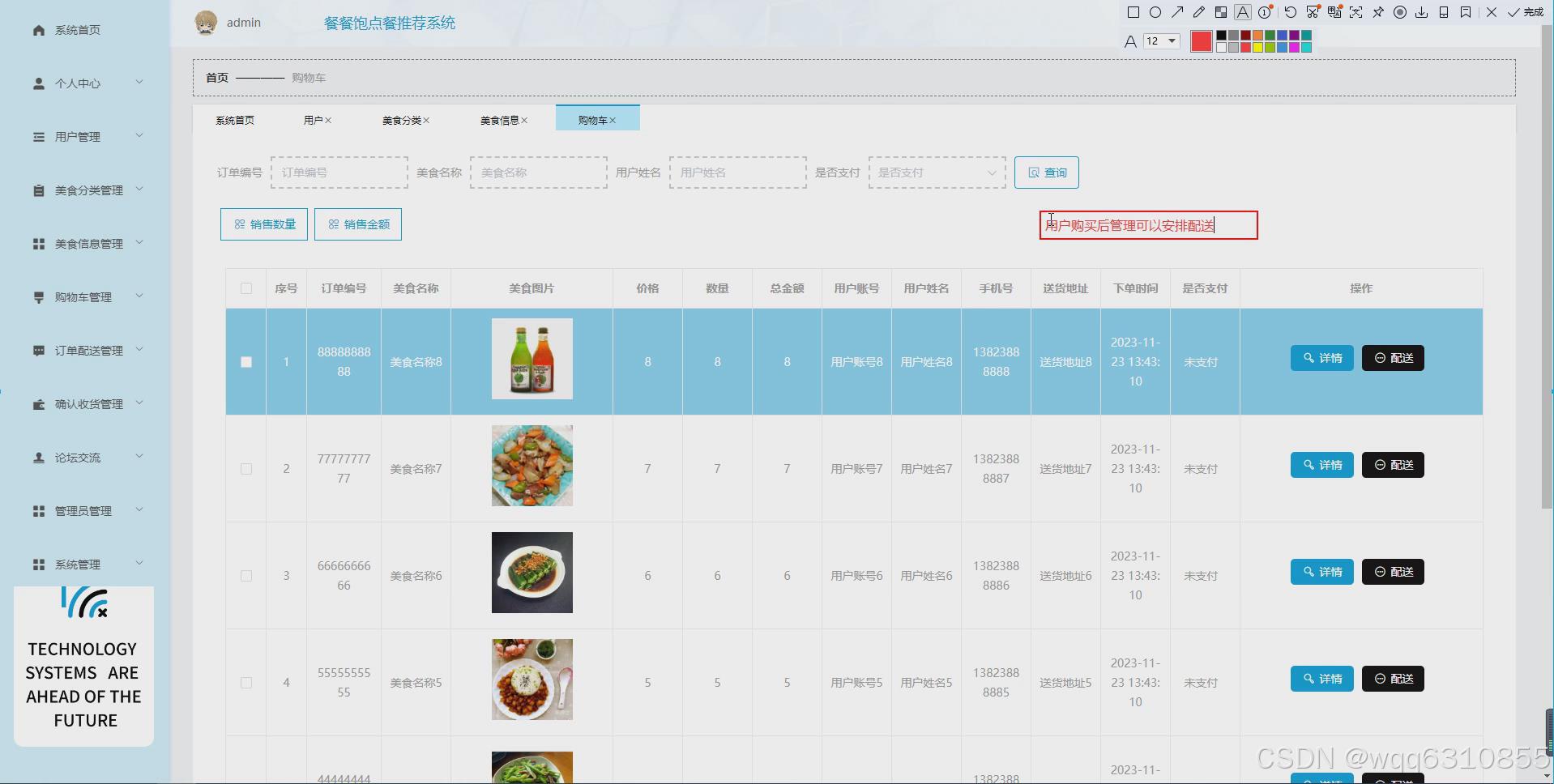
Task: Close the 美食信息 tab
Action: pyautogui.click(x=524, y=121)
